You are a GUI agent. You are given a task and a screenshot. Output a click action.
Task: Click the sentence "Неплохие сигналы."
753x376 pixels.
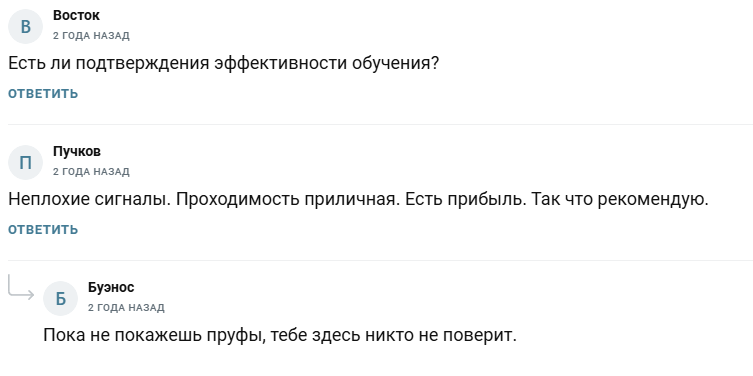[90, 199]
